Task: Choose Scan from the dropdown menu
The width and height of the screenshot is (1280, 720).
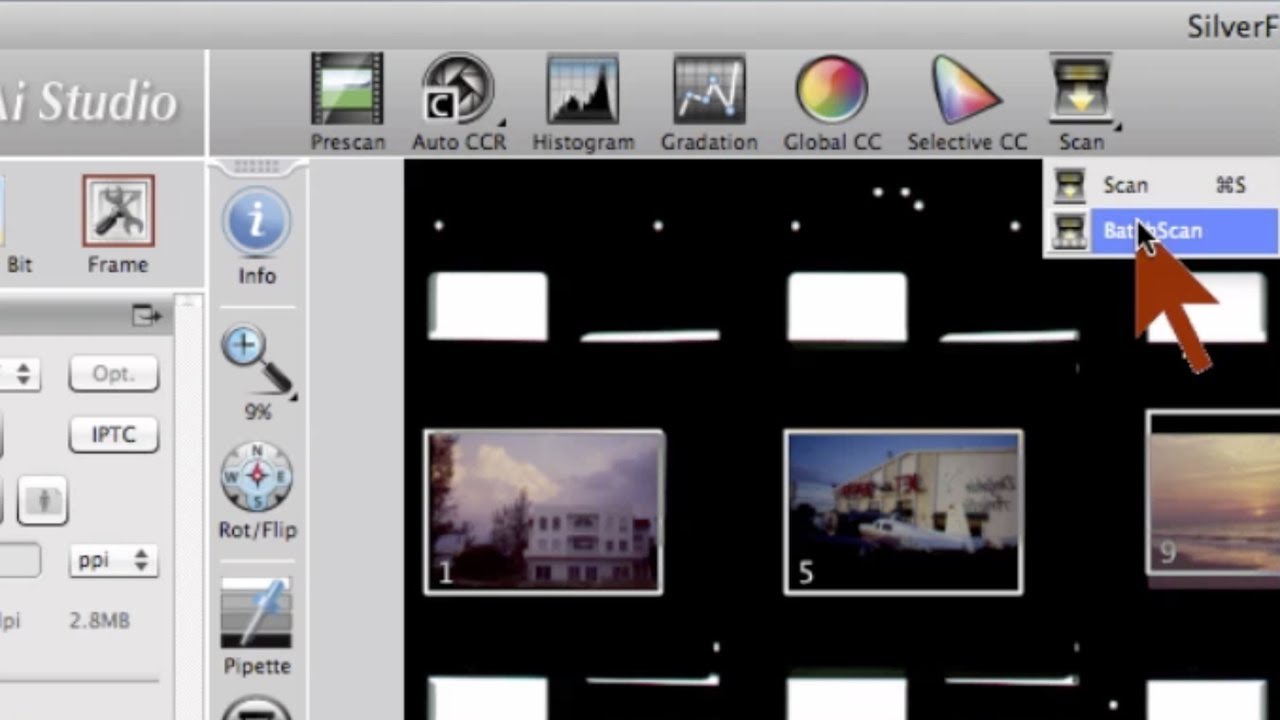Action: tap(1162, 185)
